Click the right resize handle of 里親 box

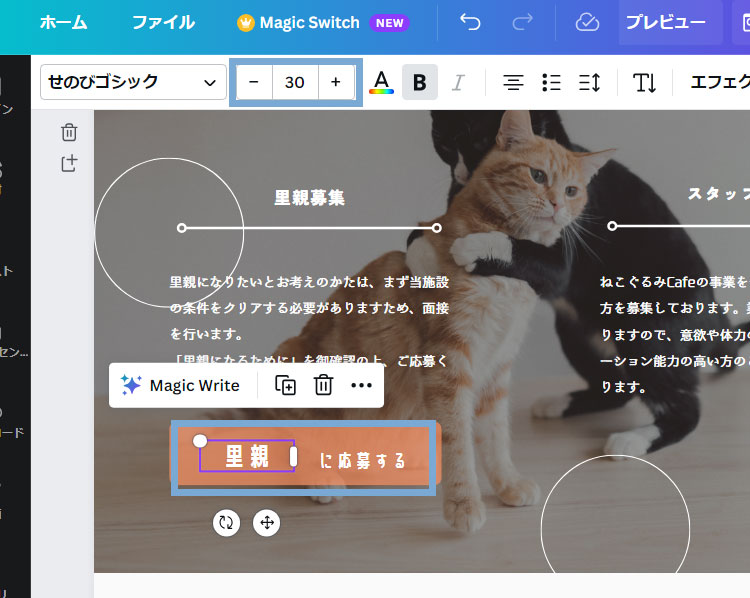coord(294,456)
